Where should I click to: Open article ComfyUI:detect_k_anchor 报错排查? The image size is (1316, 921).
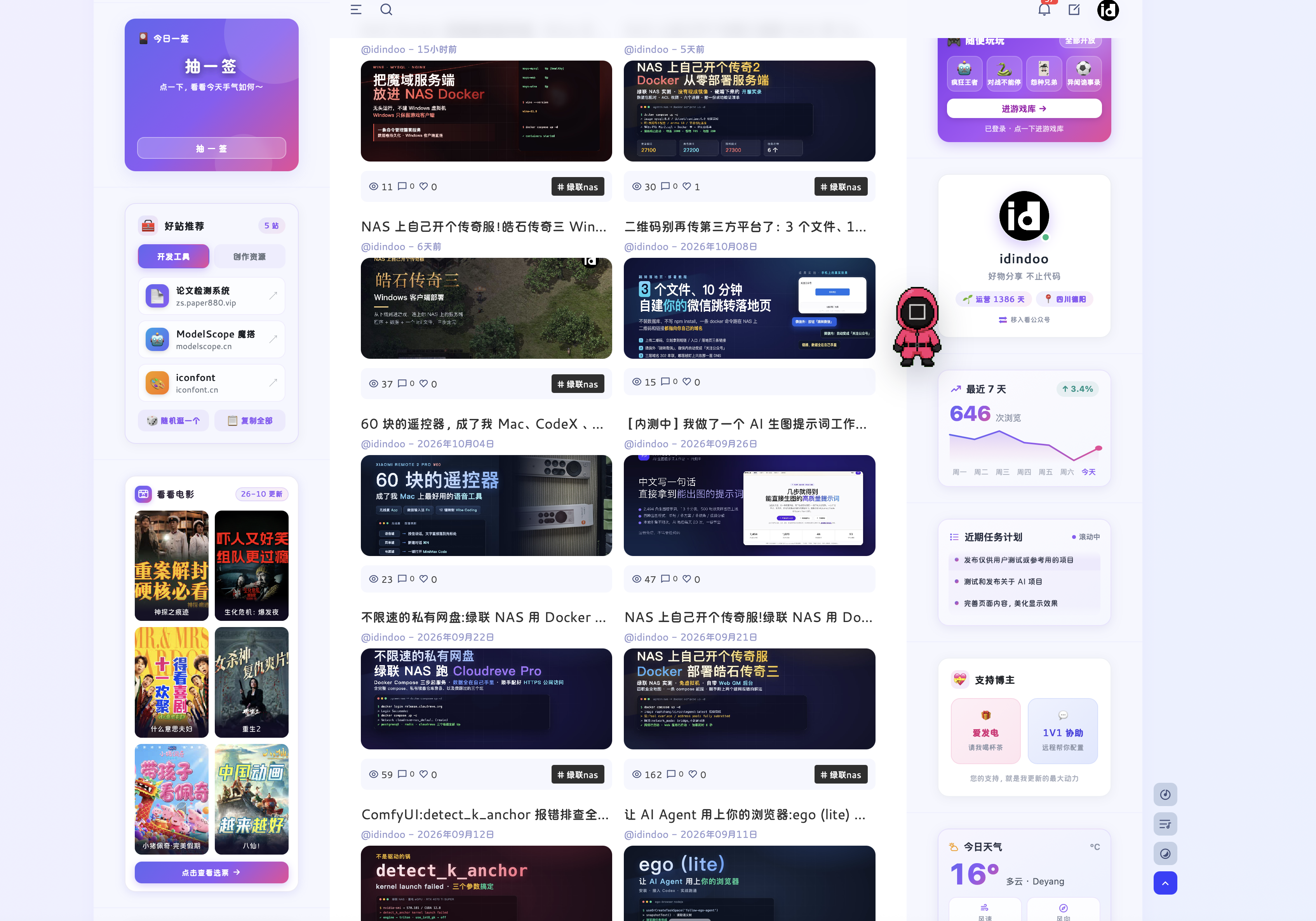pos(484,815)
